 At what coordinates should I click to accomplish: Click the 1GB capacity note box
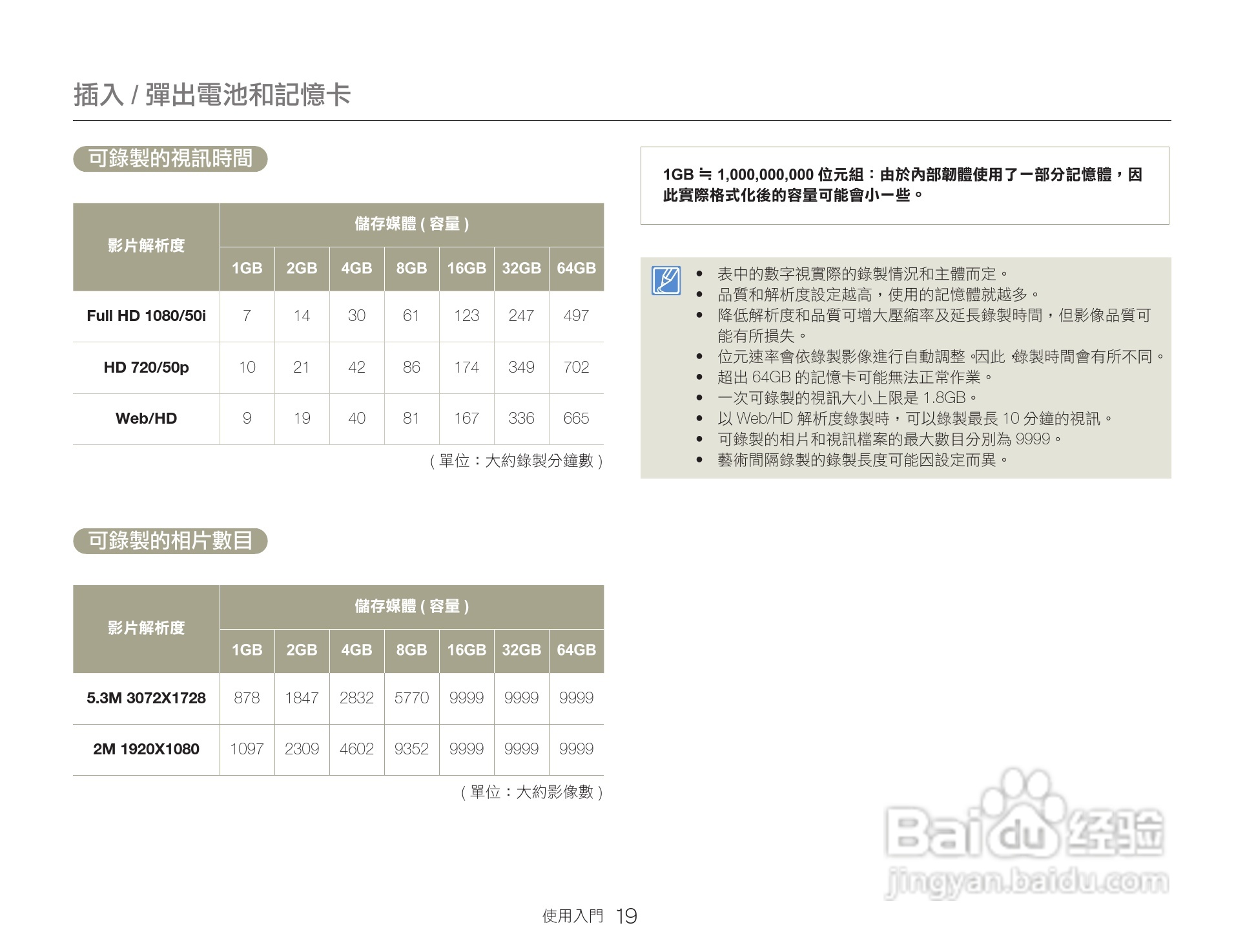[904, 187]
